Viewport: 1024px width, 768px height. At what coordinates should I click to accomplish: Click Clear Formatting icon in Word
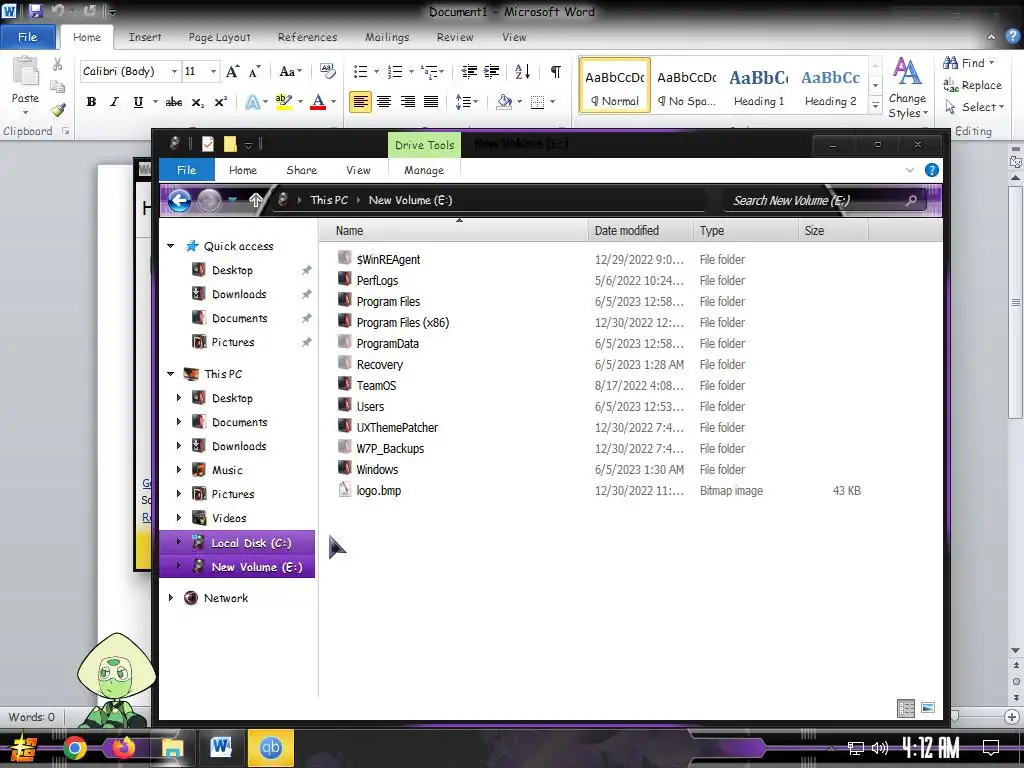(327, 71)
